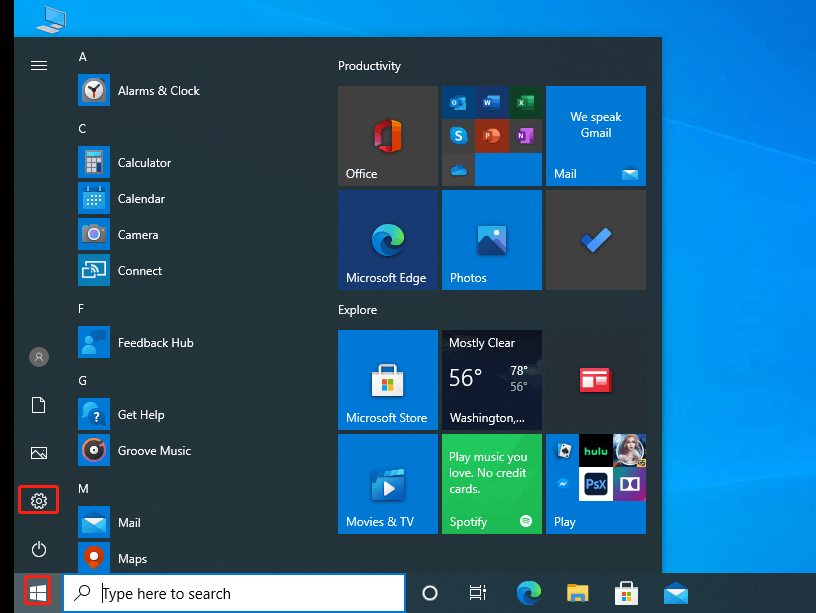Launch Feedback Hub app
Screen dimensions: 816x613
click(x=155, y=343)
